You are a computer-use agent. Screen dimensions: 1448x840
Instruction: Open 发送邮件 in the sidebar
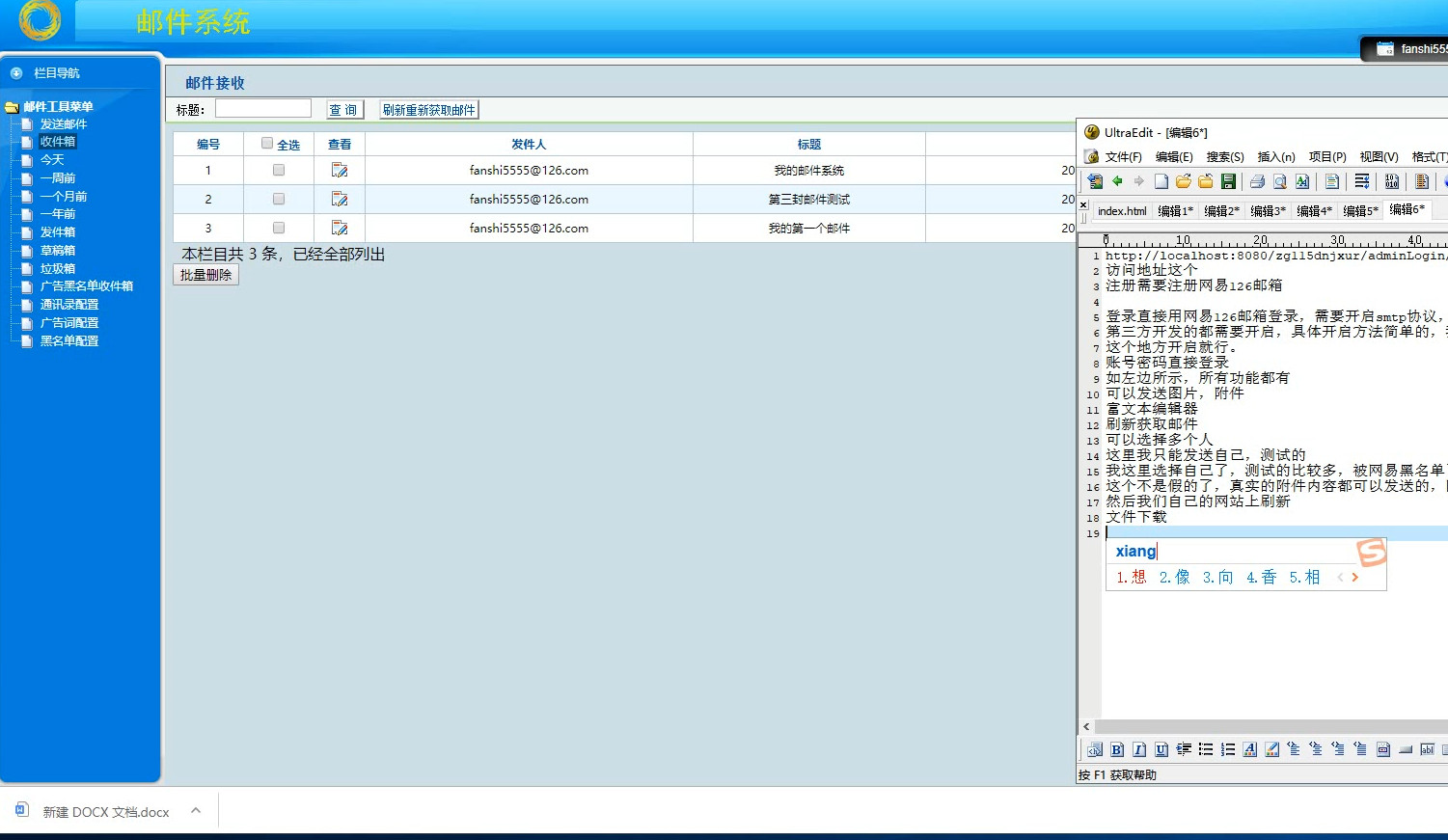click(x=63, y=124)
